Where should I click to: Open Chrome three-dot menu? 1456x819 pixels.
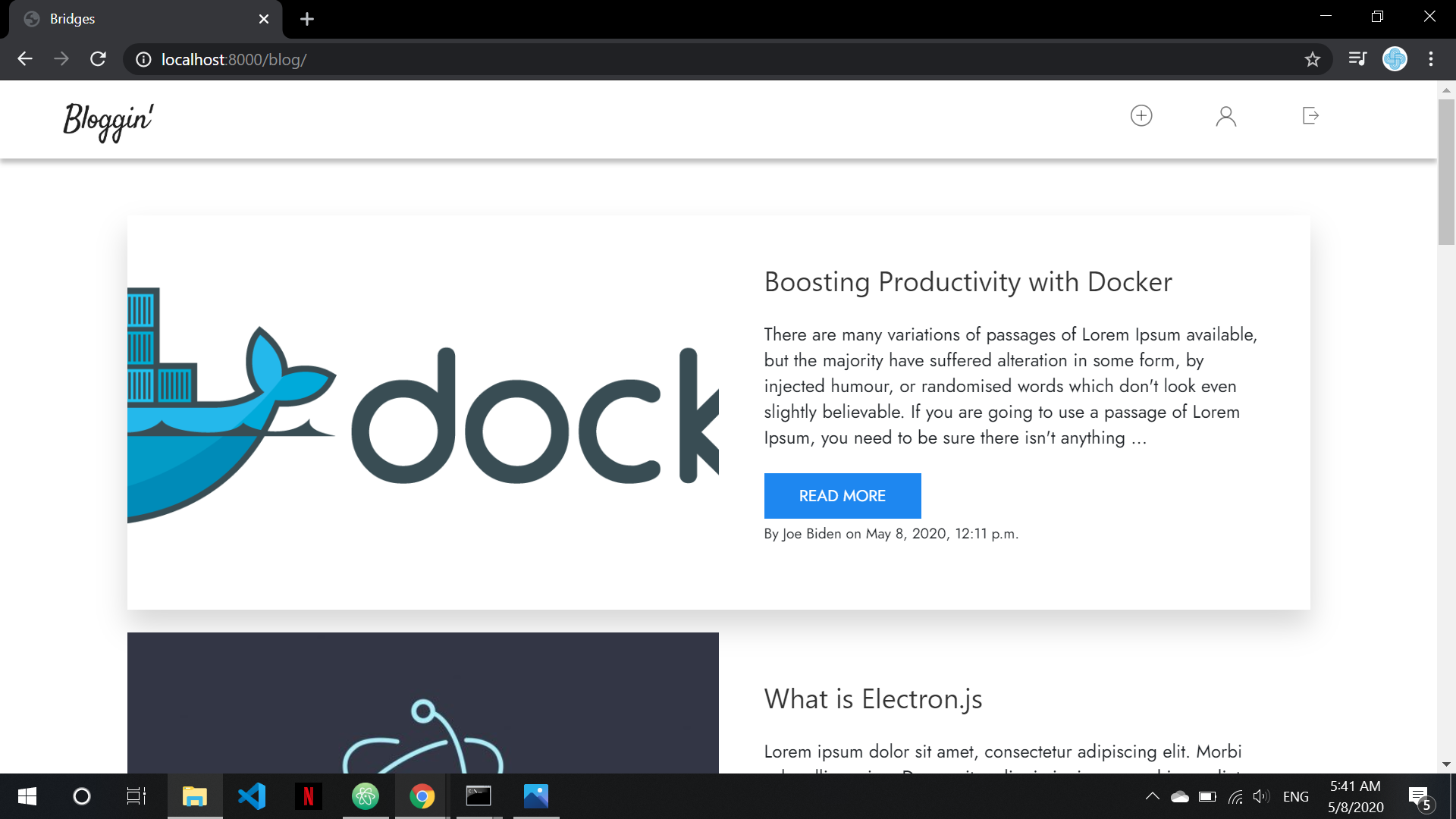pos(1431,59)
